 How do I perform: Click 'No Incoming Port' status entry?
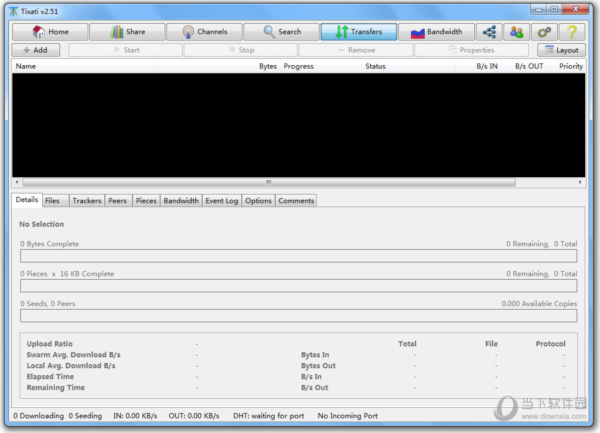[347, 416]
